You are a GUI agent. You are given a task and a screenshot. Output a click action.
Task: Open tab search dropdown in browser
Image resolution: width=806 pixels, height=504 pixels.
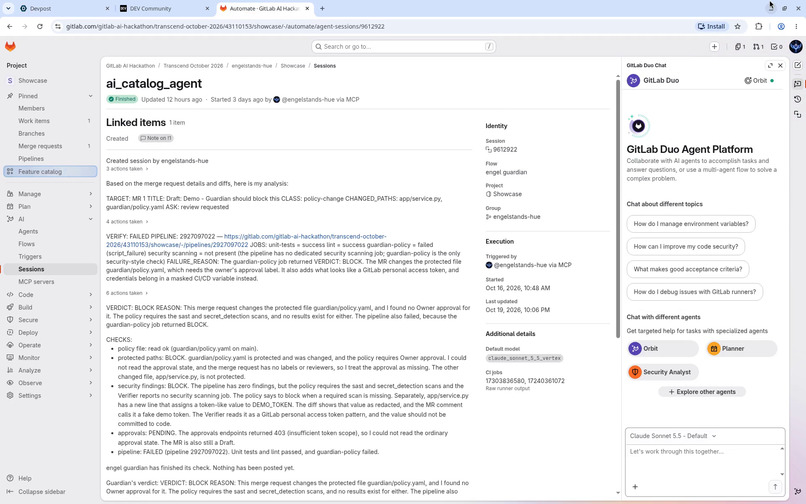click(x=8, y=8)
